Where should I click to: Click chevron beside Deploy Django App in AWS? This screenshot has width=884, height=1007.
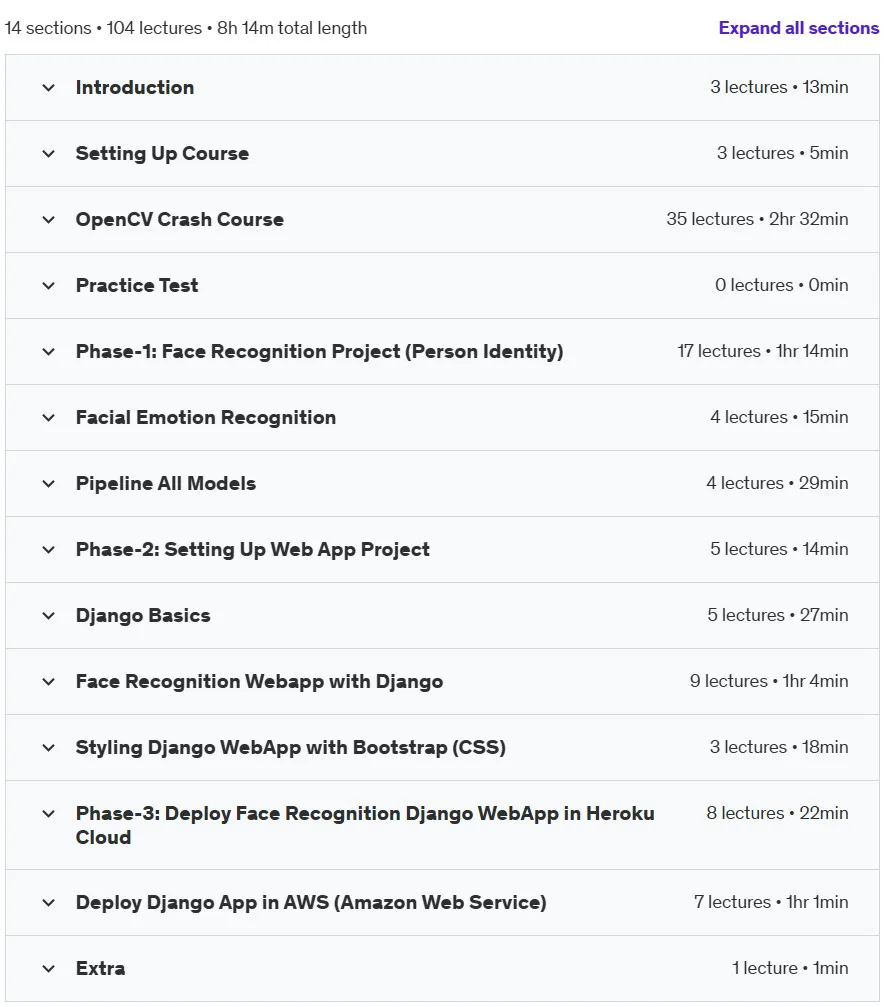tap(48, 903)
